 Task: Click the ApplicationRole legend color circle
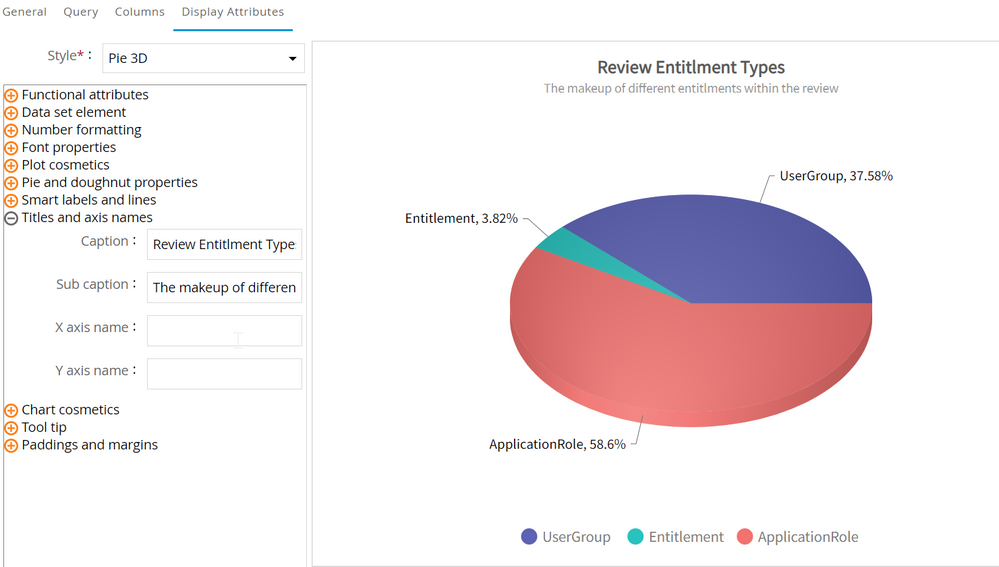click(x=744, y=537)
